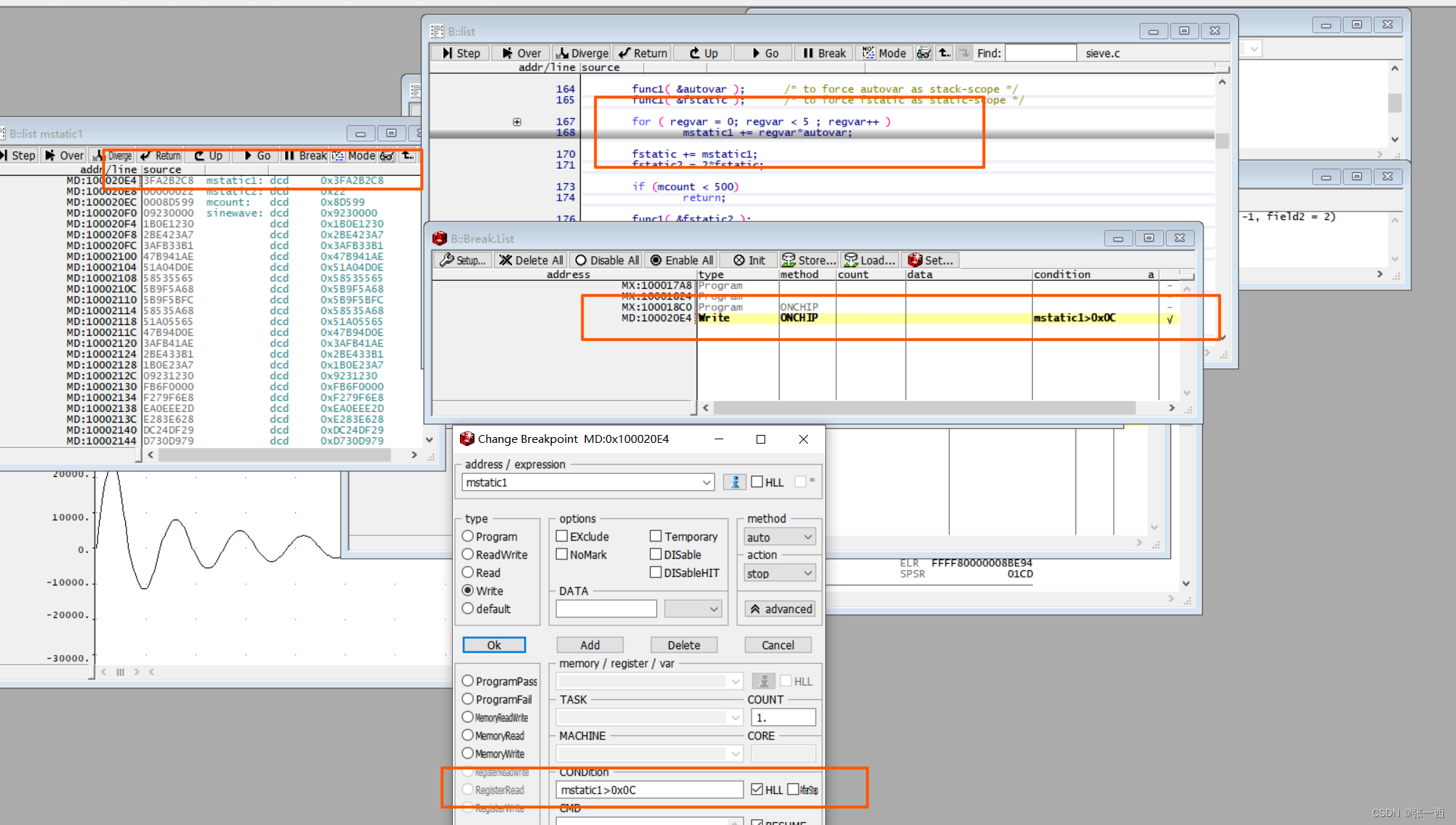Click Over in the B::list window toolbar

pyautogui.click(x=521, y=53)
